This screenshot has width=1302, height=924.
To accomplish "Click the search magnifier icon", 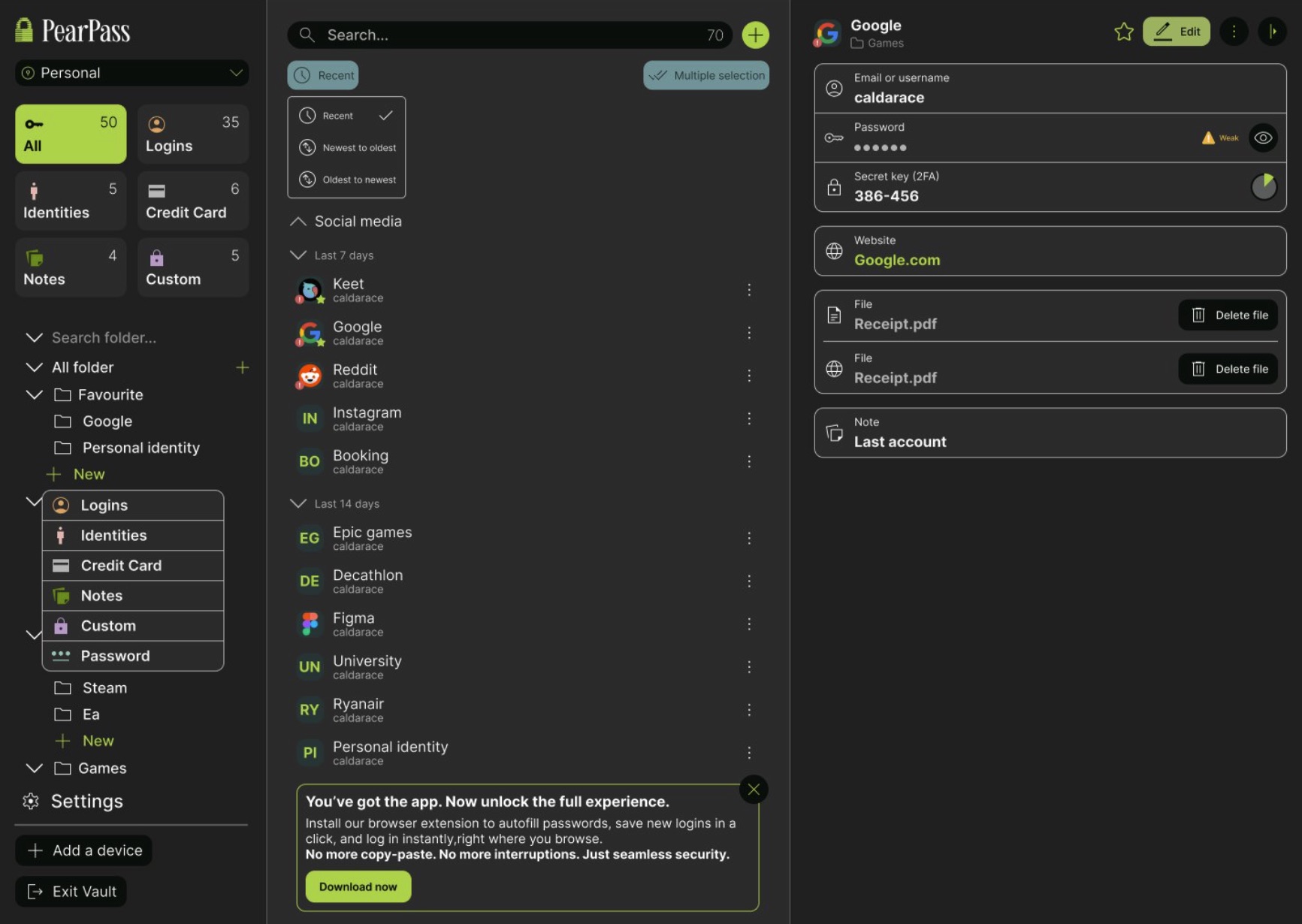I will coord(307,35).
